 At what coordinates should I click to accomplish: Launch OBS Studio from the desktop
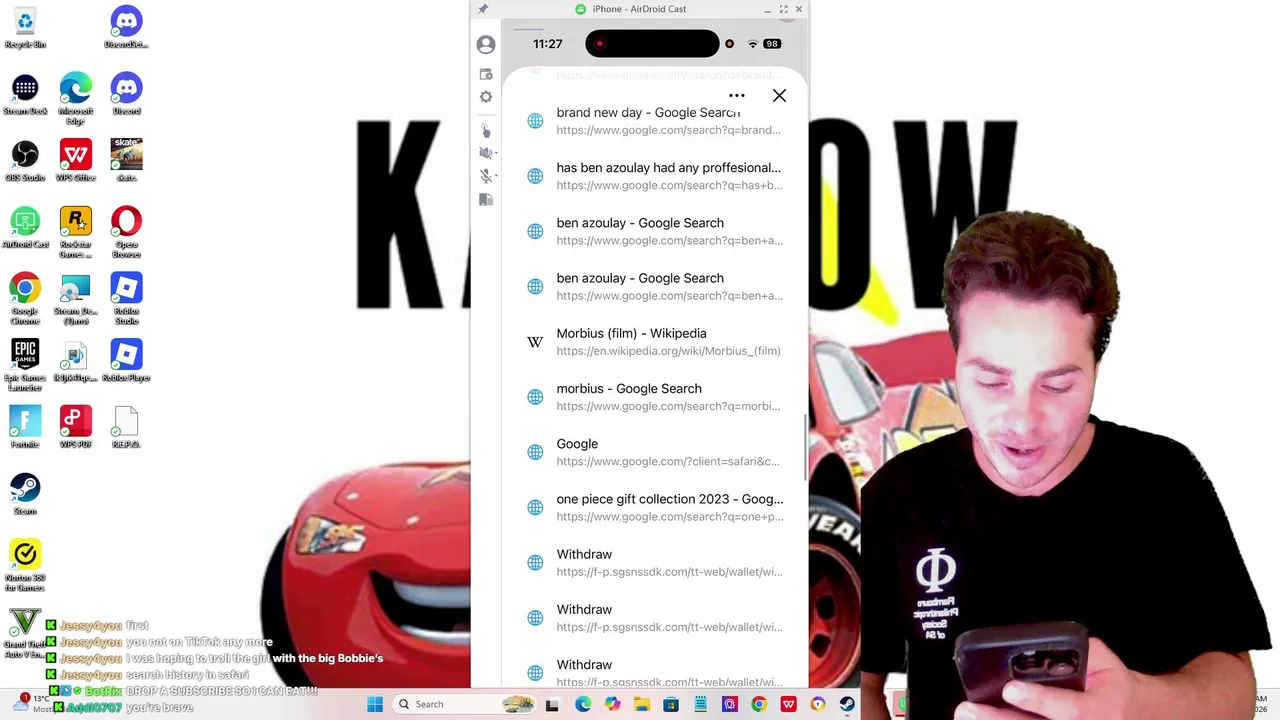pyautogui.click(x=25, y=160)
